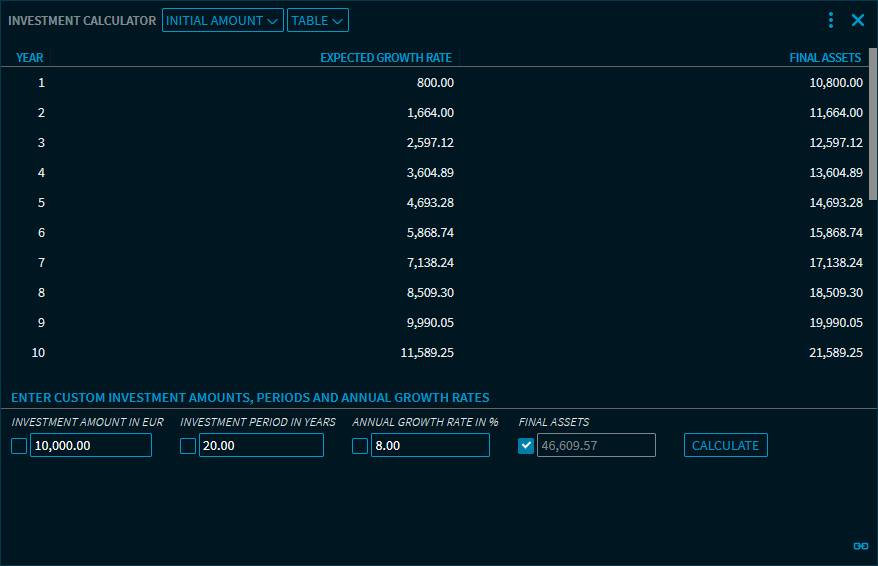Image resolution: width=878 pixels, height=566 pixels.
Task: Focus the Investment Period in Years field
Action: click(x=261, y=446)
